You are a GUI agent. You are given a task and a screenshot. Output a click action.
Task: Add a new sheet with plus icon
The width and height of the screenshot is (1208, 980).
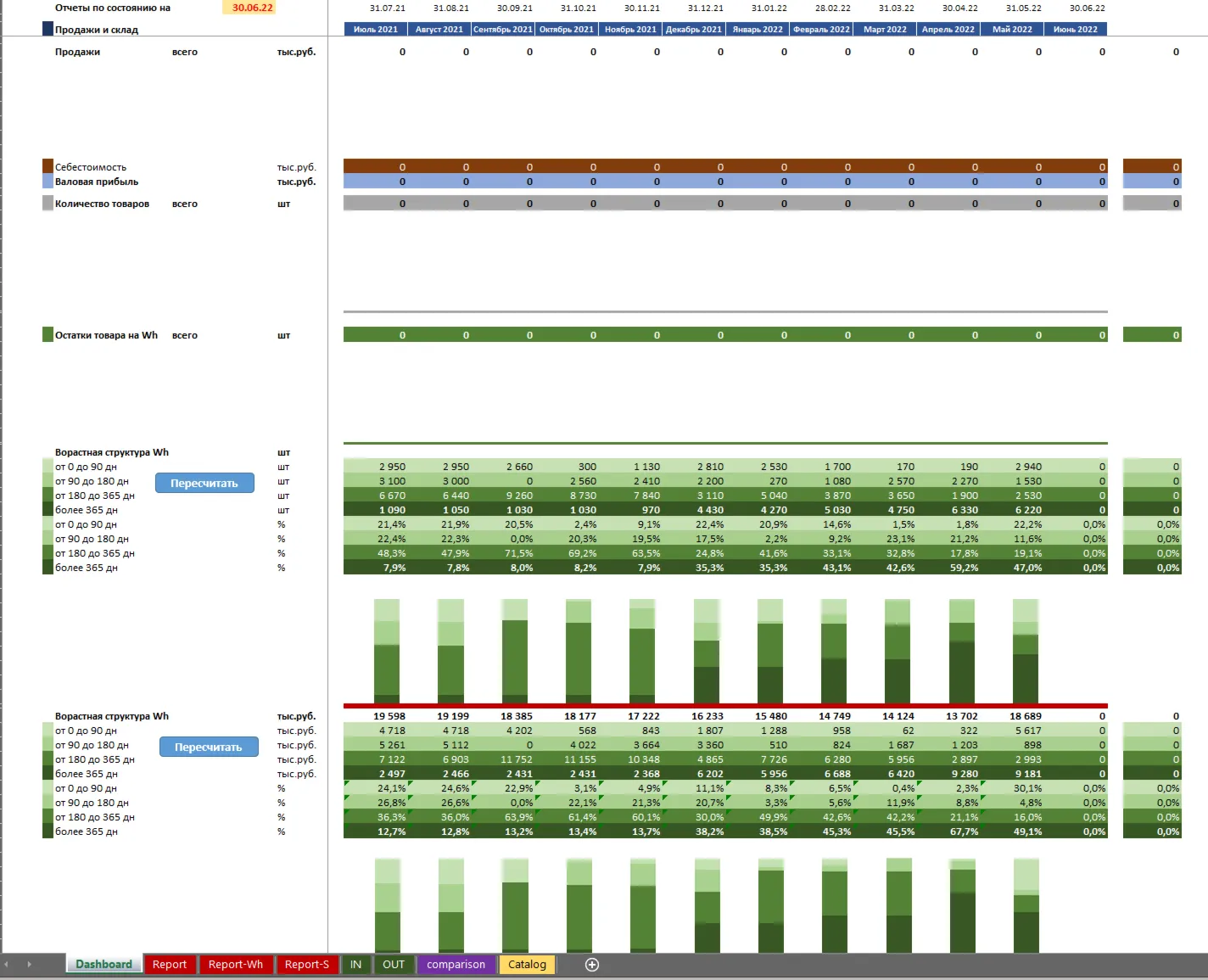click(x=592, y=965)
